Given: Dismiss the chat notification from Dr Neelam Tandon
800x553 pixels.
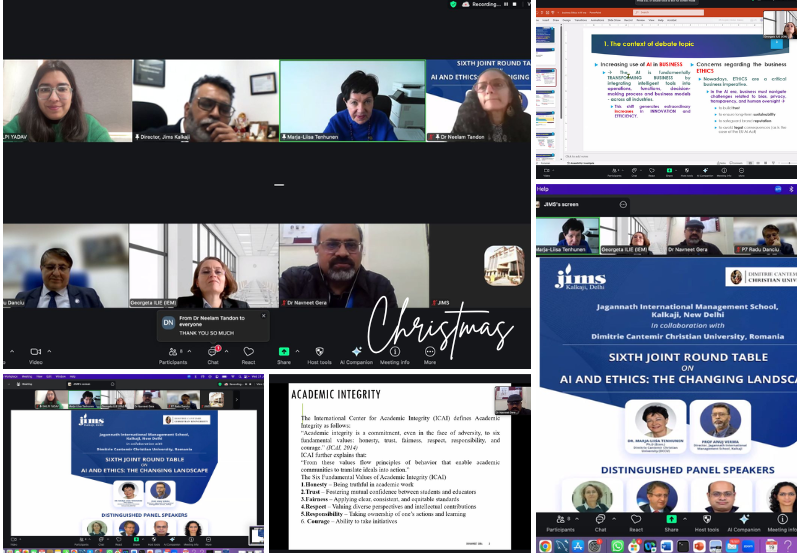Looking at the screenshot, I should [264, 315].
